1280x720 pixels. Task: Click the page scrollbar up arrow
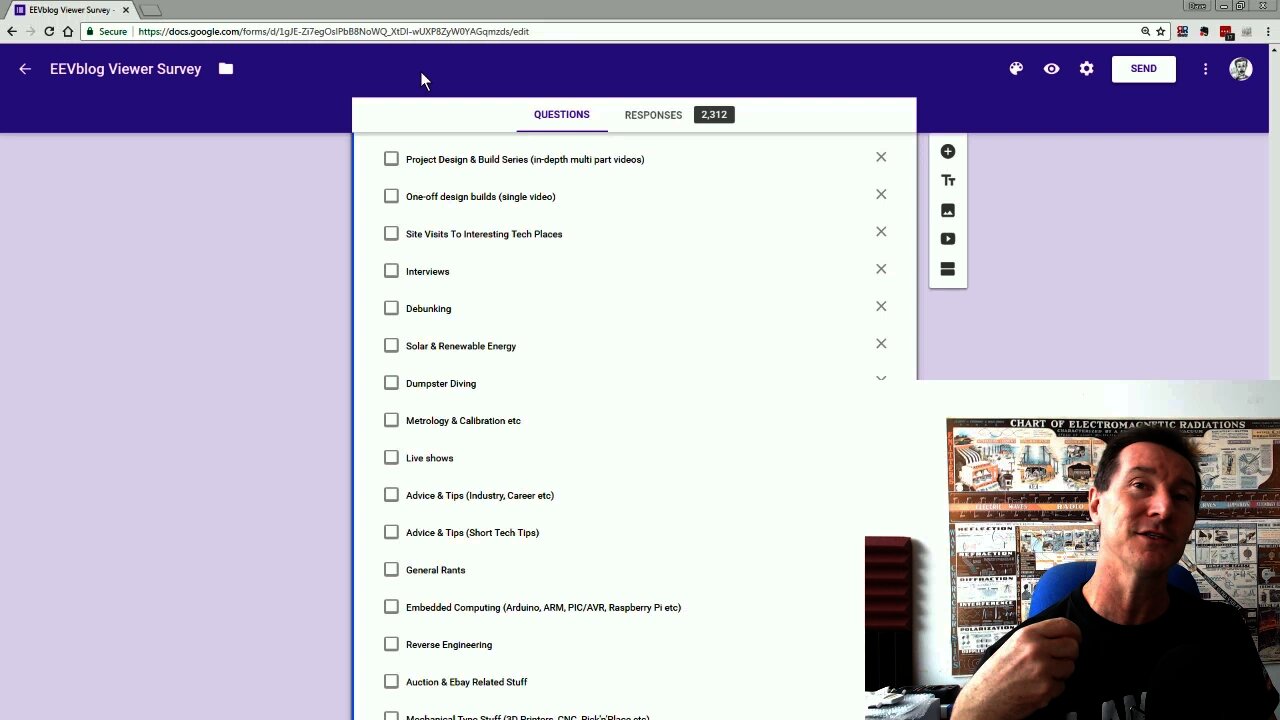1275,49
